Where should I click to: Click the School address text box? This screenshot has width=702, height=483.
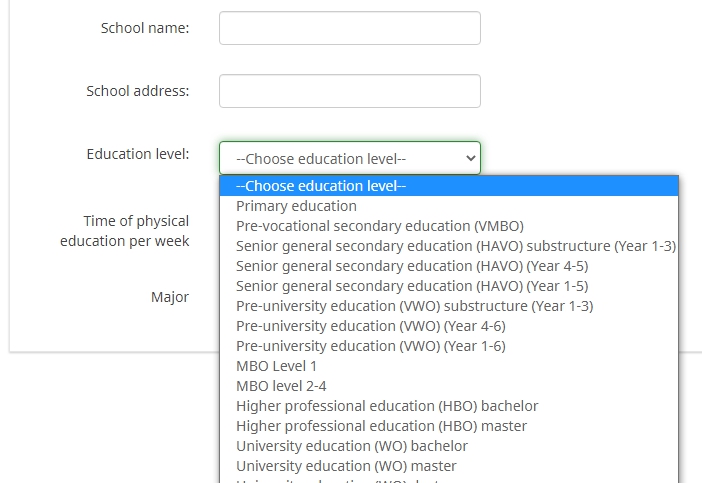349,91
